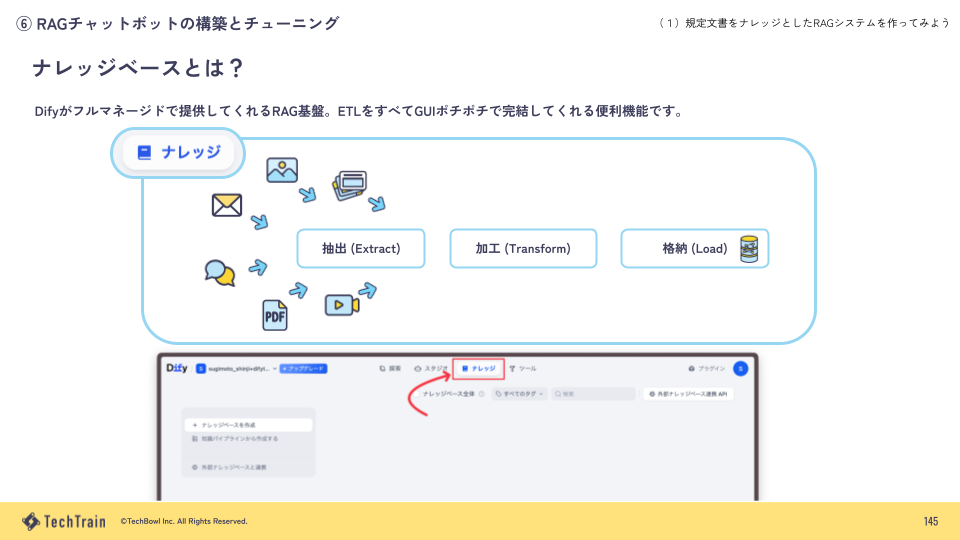
Task: Open the user avatar at top right of Dify
Action: tap(740, 368)
